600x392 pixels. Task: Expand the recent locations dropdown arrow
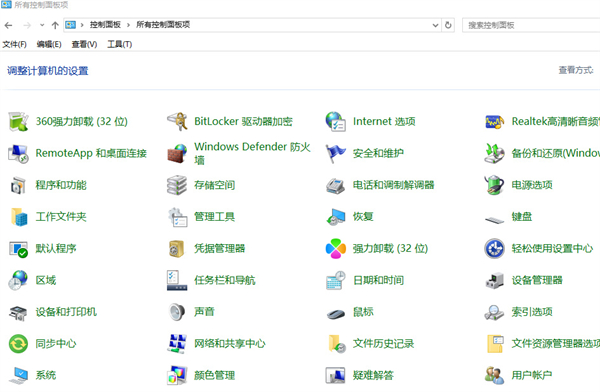pos(42,25)
